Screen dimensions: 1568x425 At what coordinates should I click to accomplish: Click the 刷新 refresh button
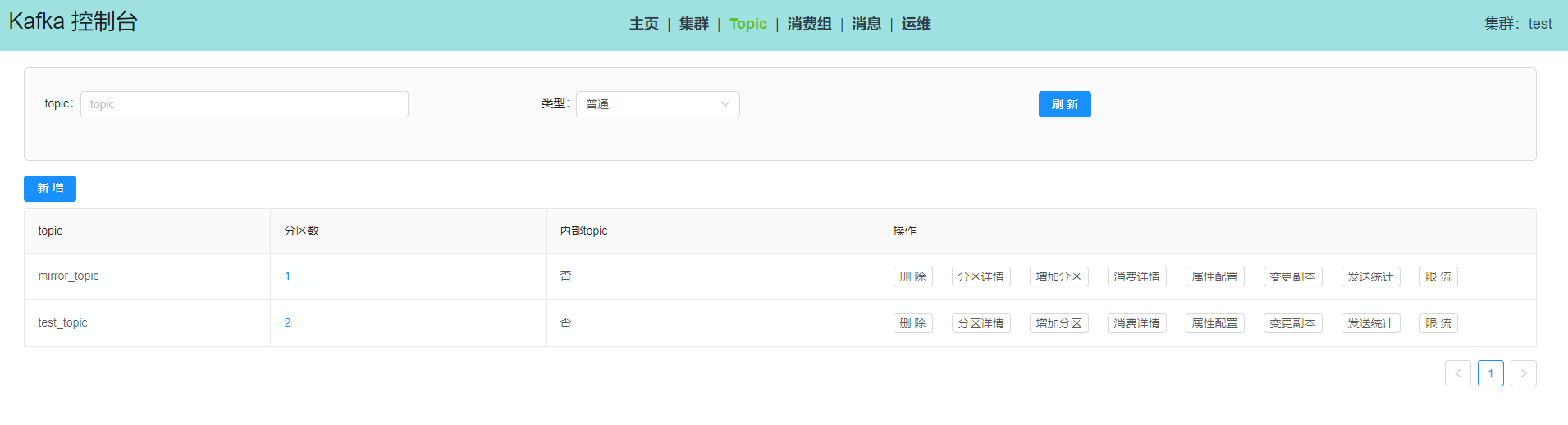click(1064, 104)
